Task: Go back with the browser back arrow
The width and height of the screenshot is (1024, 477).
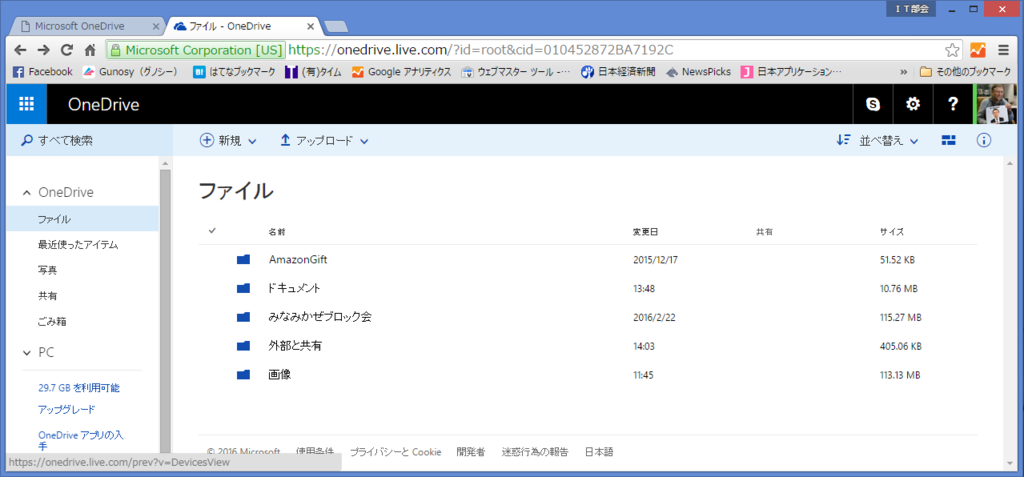Action: pyautogui.click(x=21, y=50)
